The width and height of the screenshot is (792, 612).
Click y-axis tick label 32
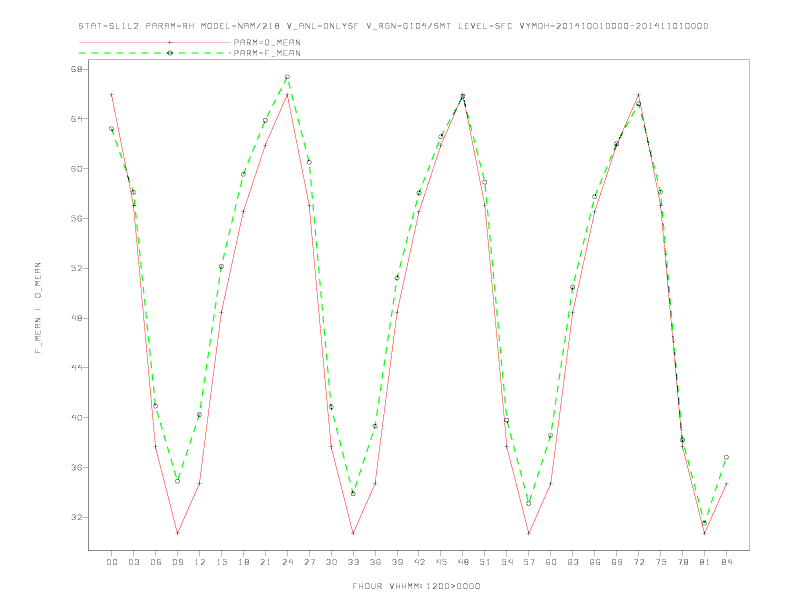coord(76,517)
